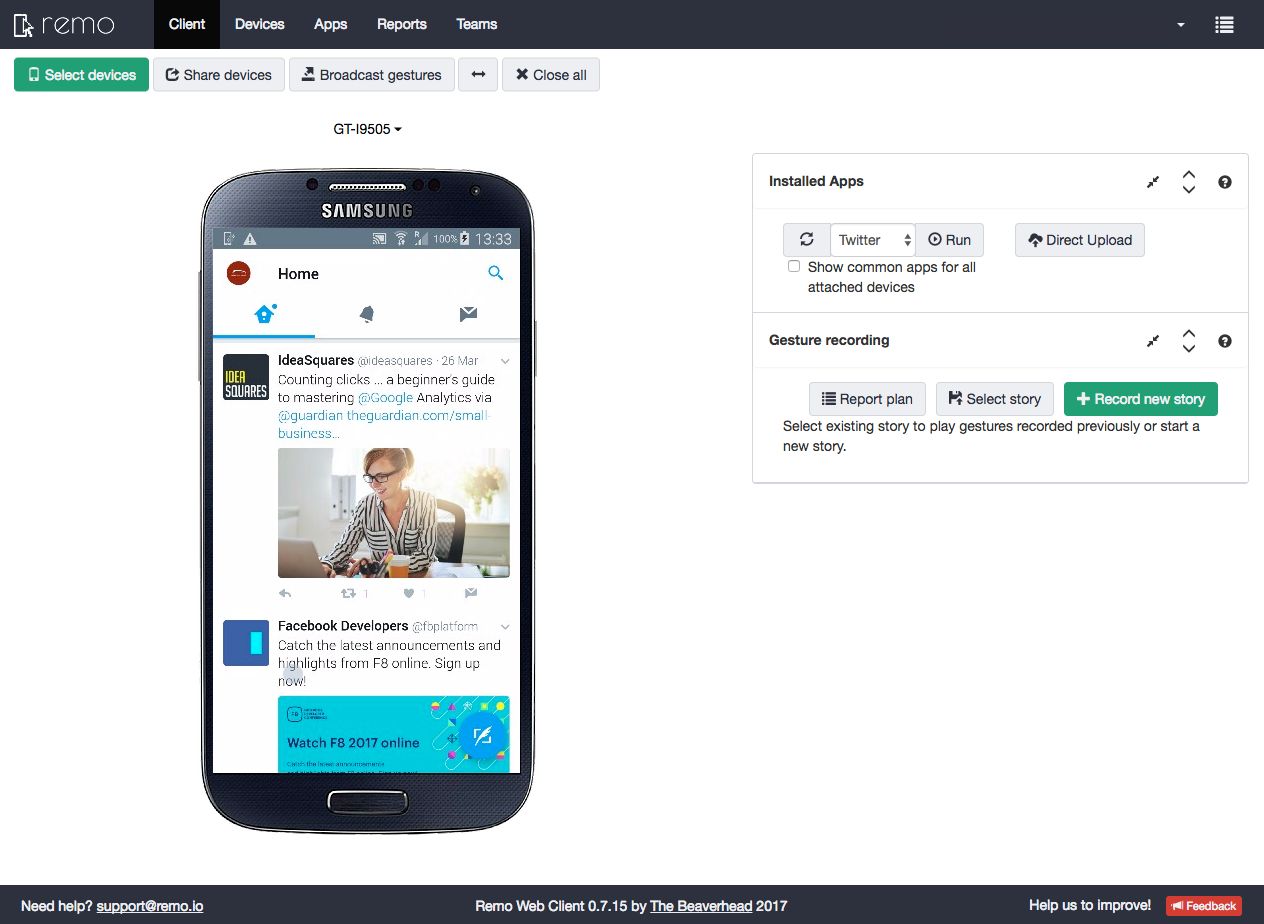Open the Reports section
This screenshot has height=924, width=1264.
[401, 24]
